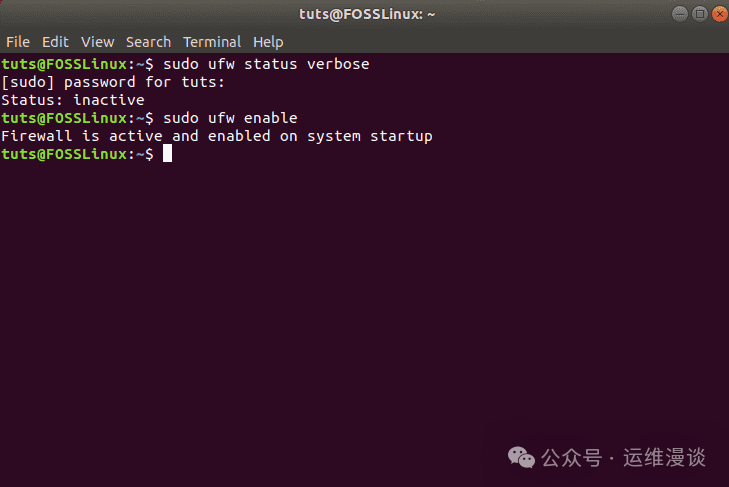Click the white terminal cursor block
Screen dimensions: 729x487
[168, 154]
